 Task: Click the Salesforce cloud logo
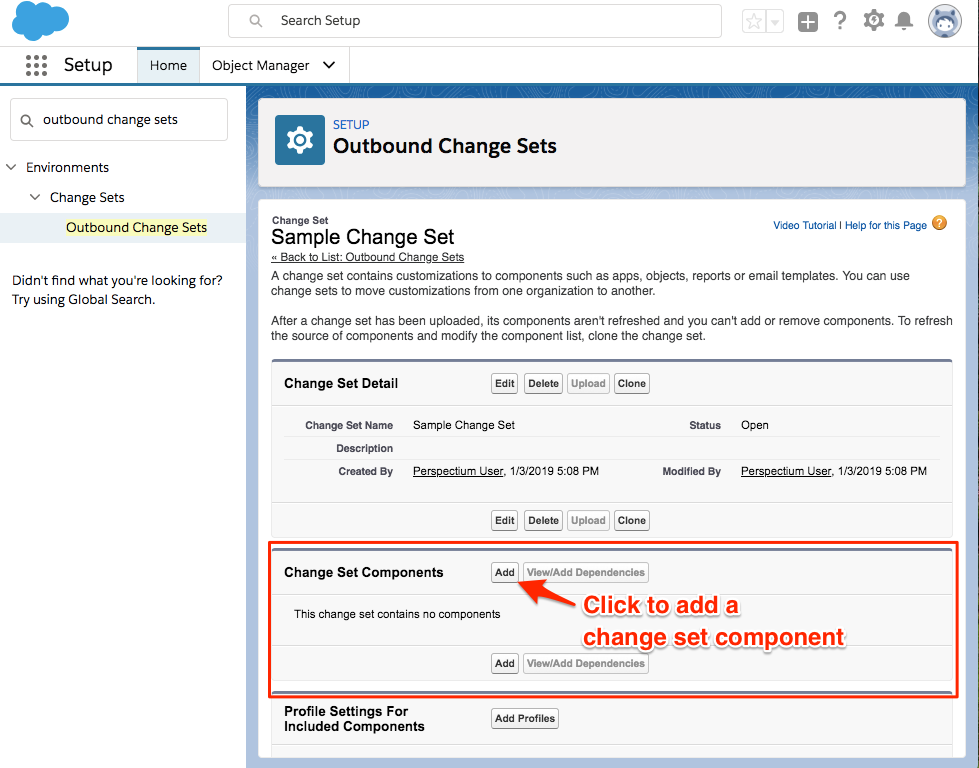point(41,21)
